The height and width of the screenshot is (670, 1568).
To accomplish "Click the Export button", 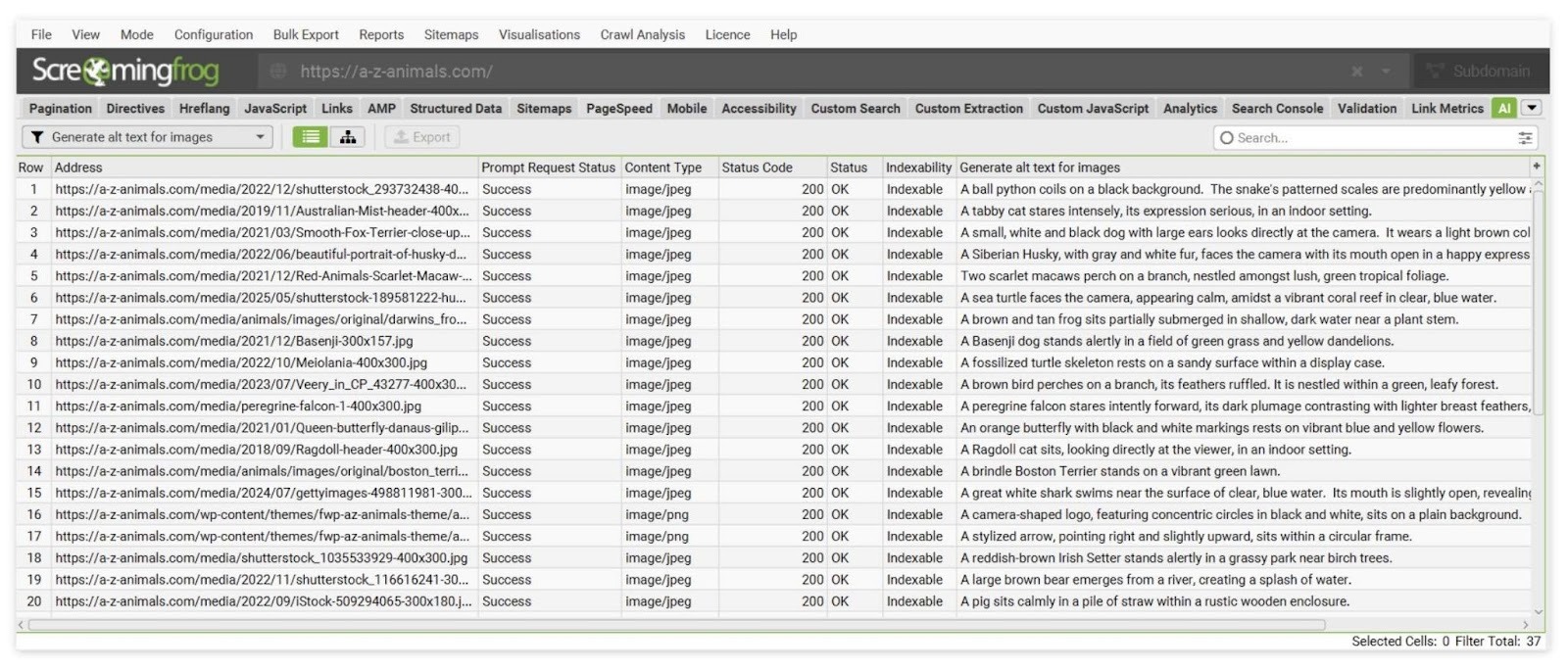I will click(x=422, y=137).
